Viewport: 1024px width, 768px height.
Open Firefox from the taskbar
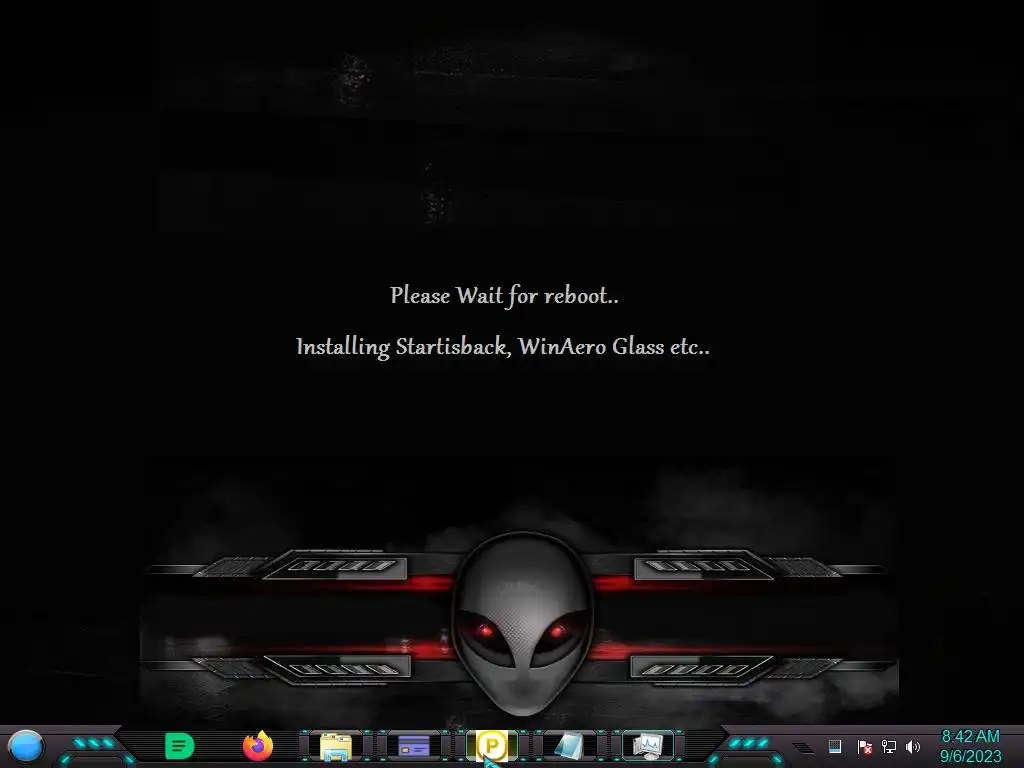(258, 746)
